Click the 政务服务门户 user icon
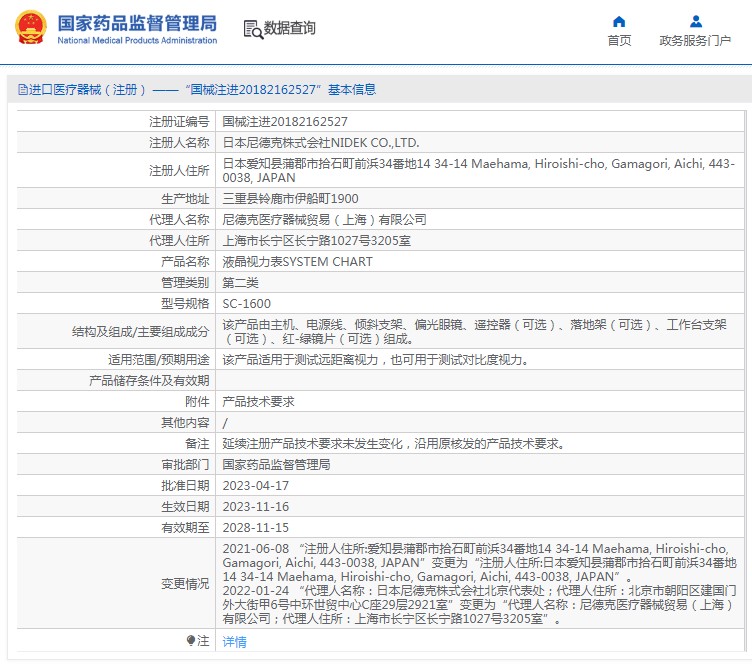The width and height of the screenshot is (752, 667). tap(695, 21)
